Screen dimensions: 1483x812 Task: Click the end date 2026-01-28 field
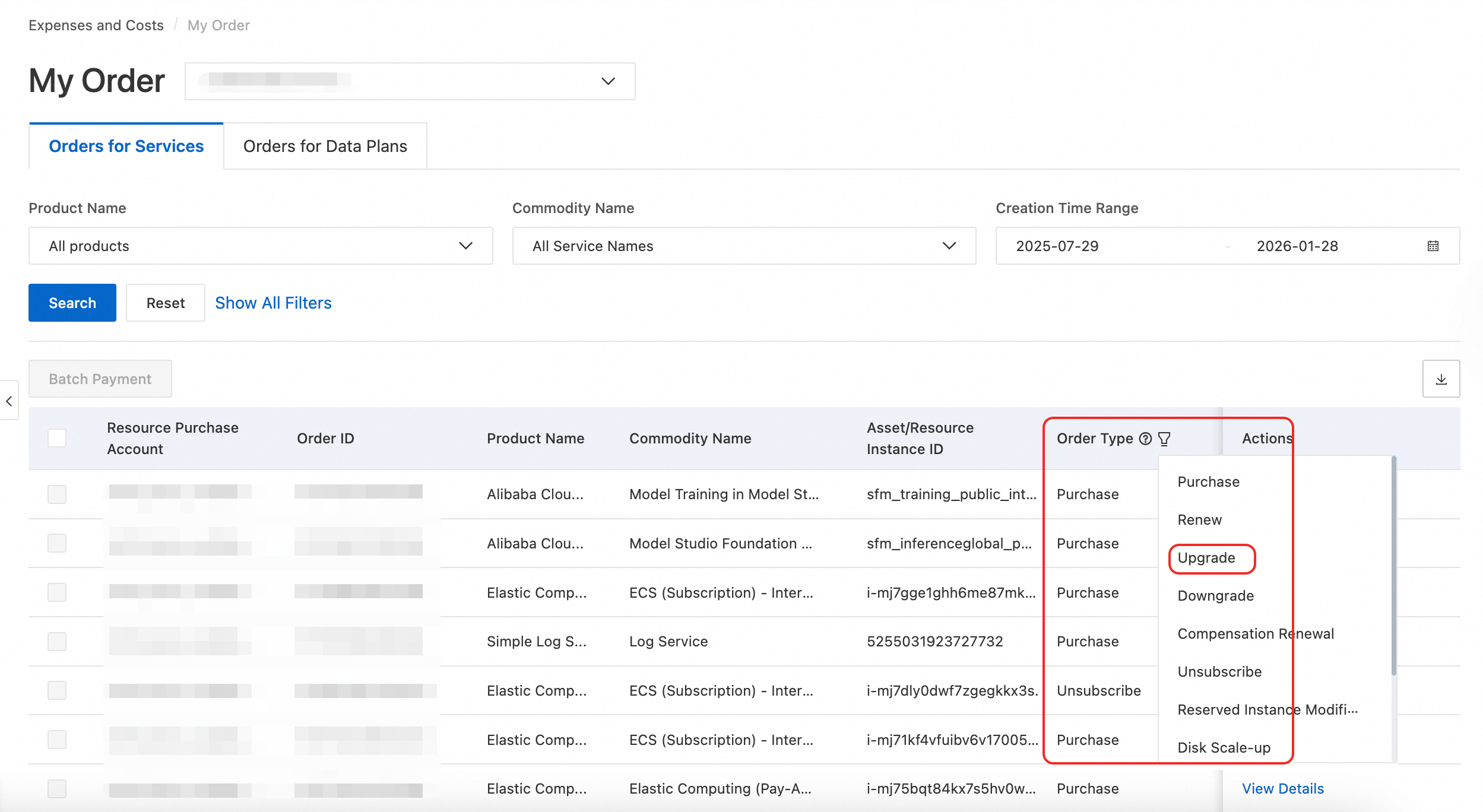tap(1297, 246)
